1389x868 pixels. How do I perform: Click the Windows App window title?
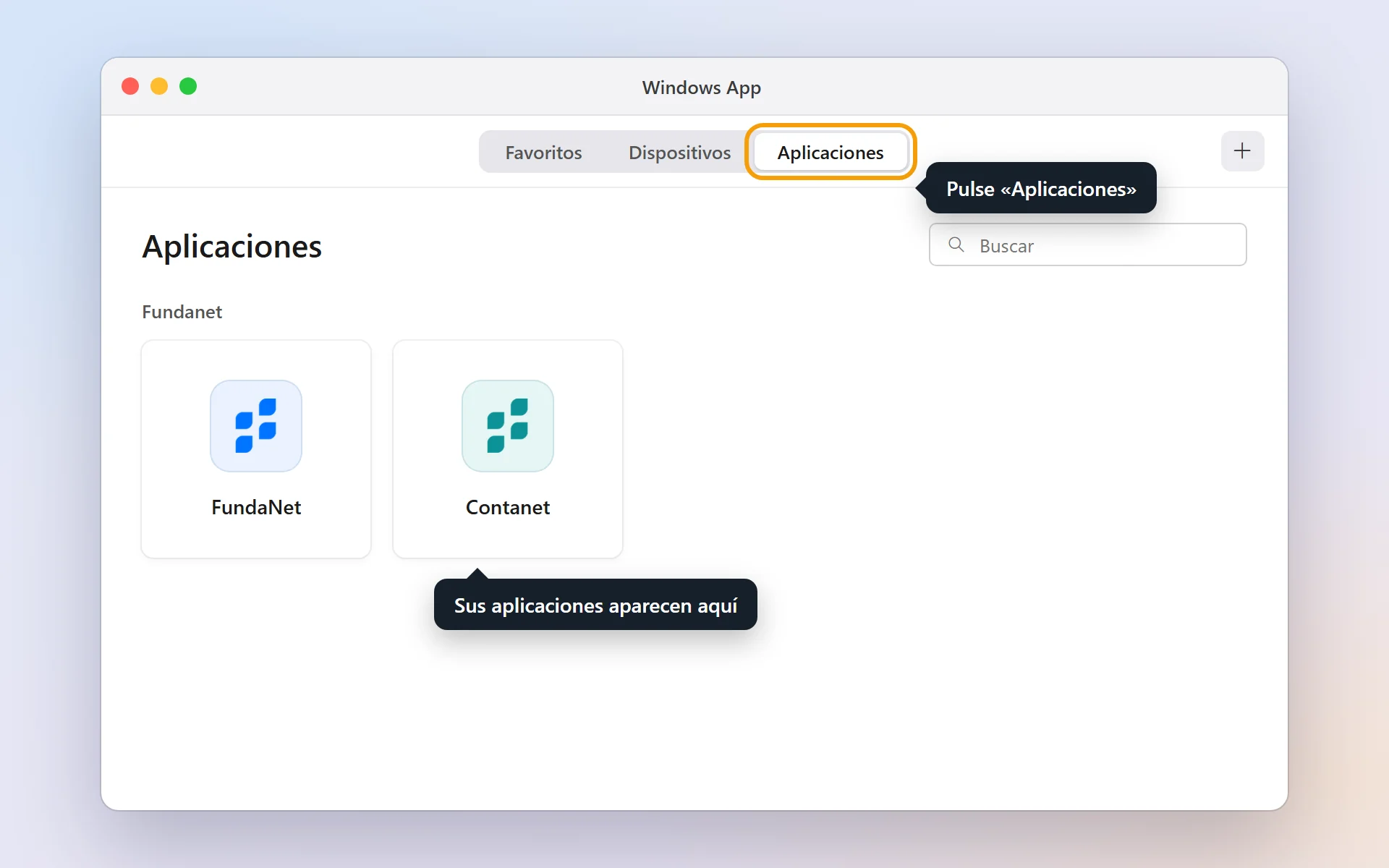[x=701, y=88]
